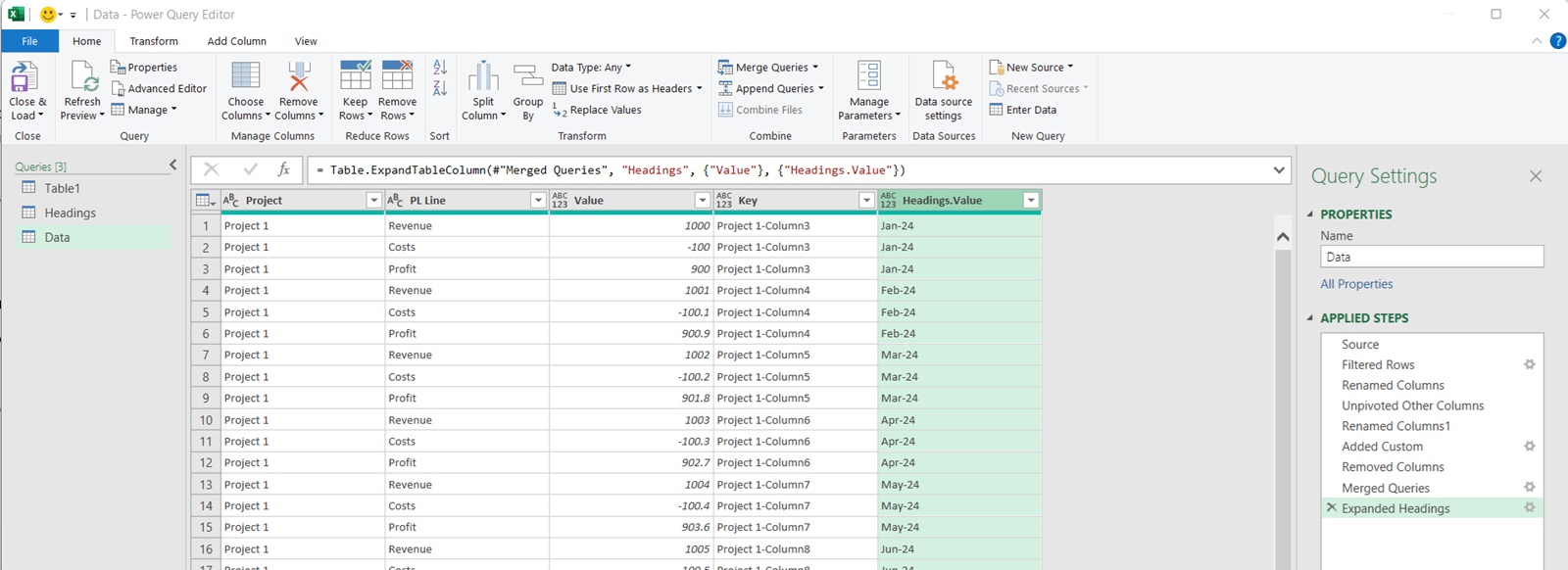
Task: Click the Group By icon
Action: click(x=528, y=76)
